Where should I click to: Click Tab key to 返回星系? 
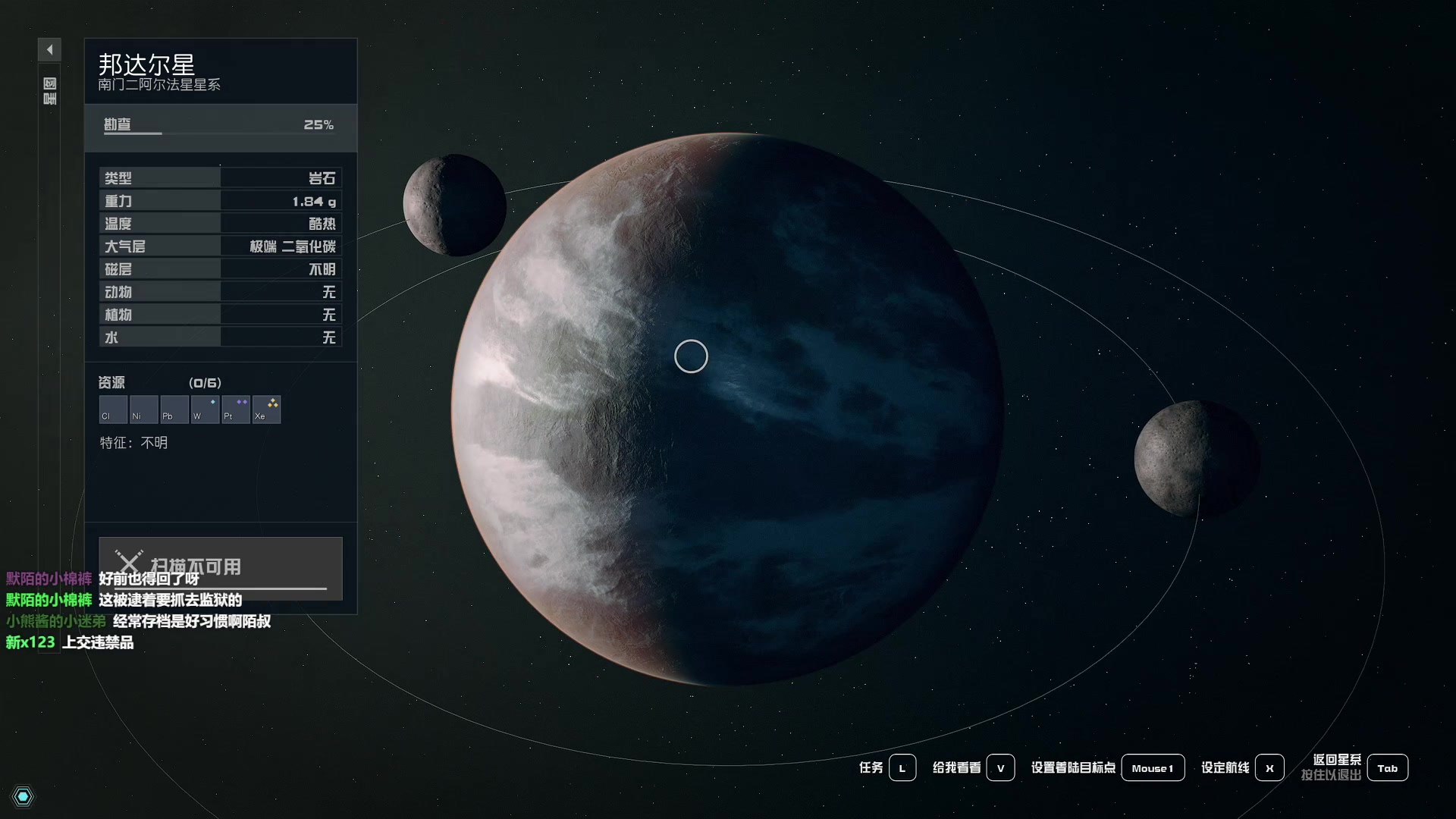(1388, 767)
